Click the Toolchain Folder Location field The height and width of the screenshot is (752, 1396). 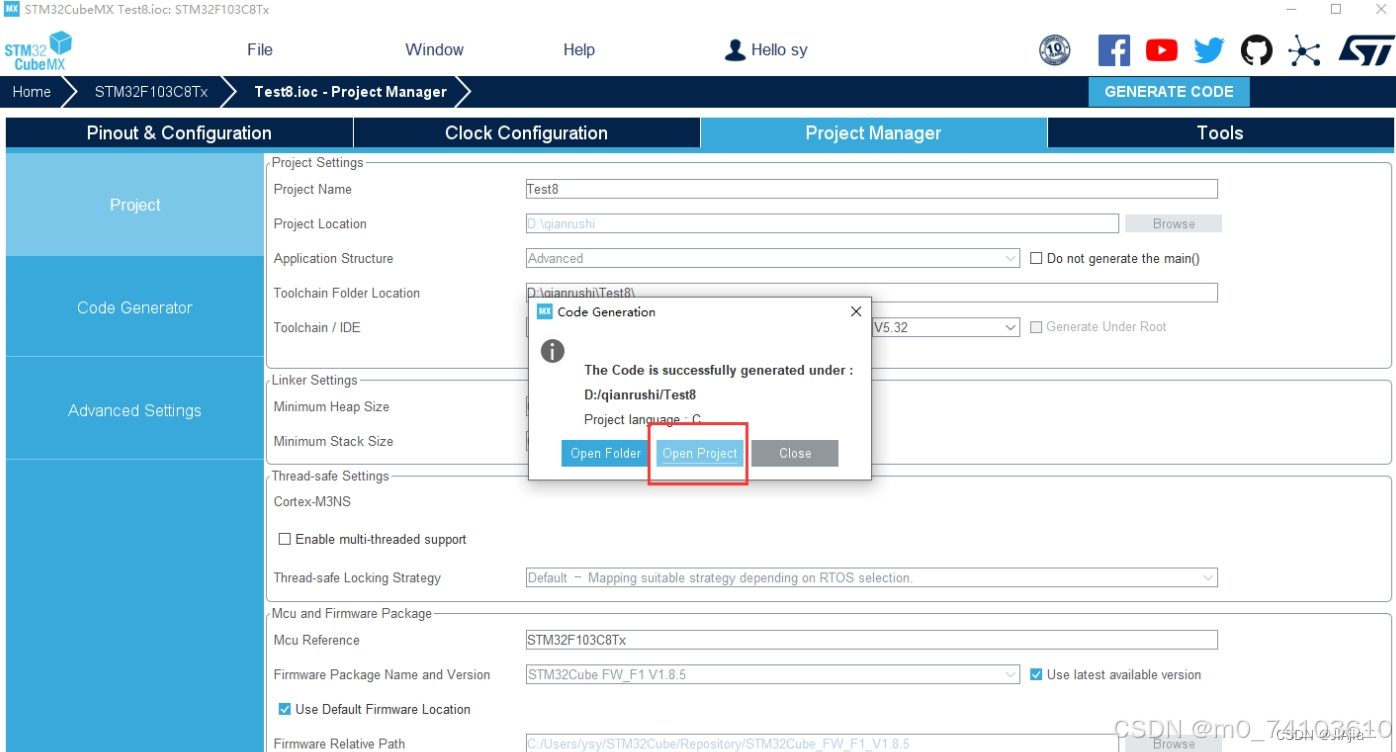click(872, 293)
